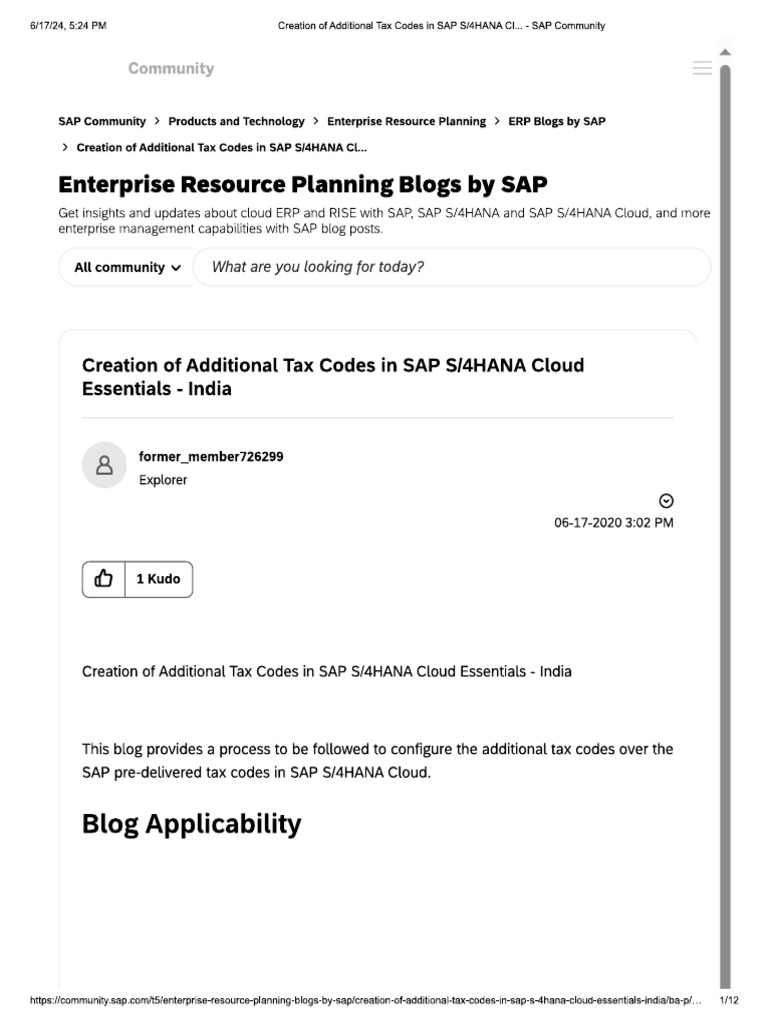The height and width of the screenshot is (1024, 768).
Task: Click the Enterprise Resource Planning Blogs by SAP heading
Action: pos(303,185)
